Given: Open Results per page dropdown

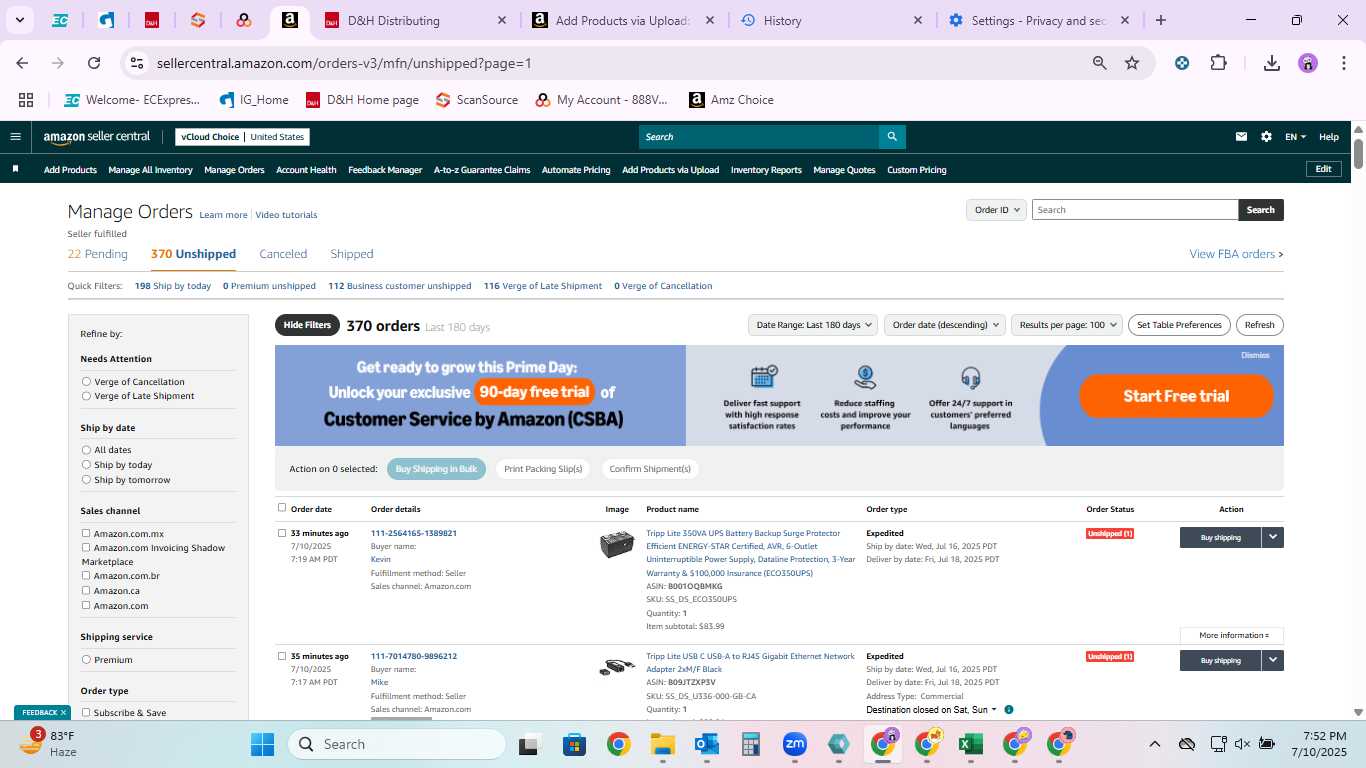Looking at the screenshot, I should 1066,325.
